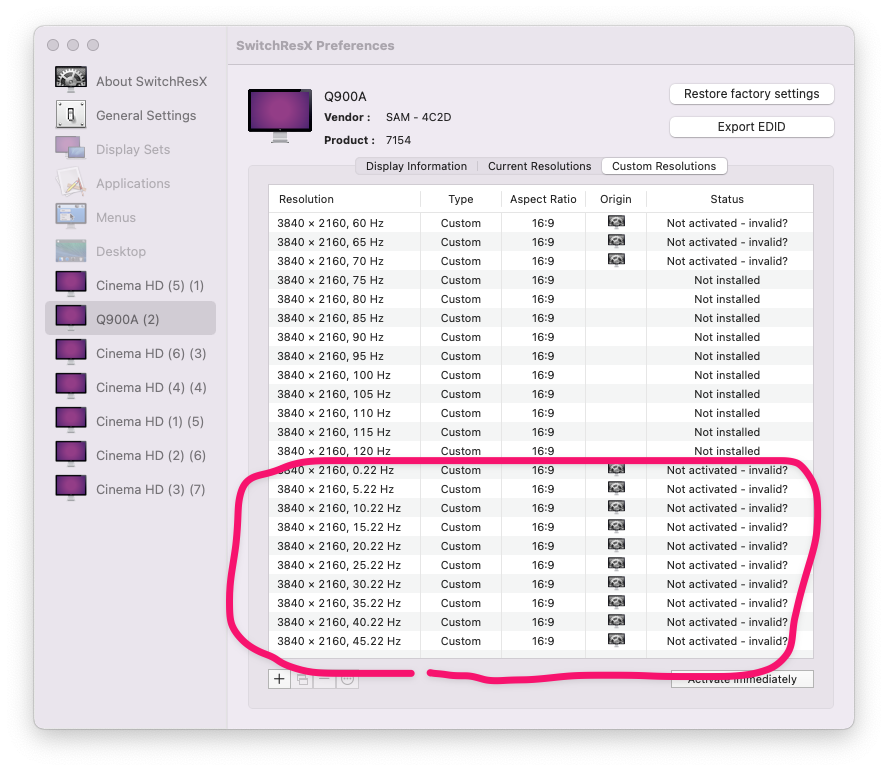Click origin icon in the 40.22 Hz row

616,621
